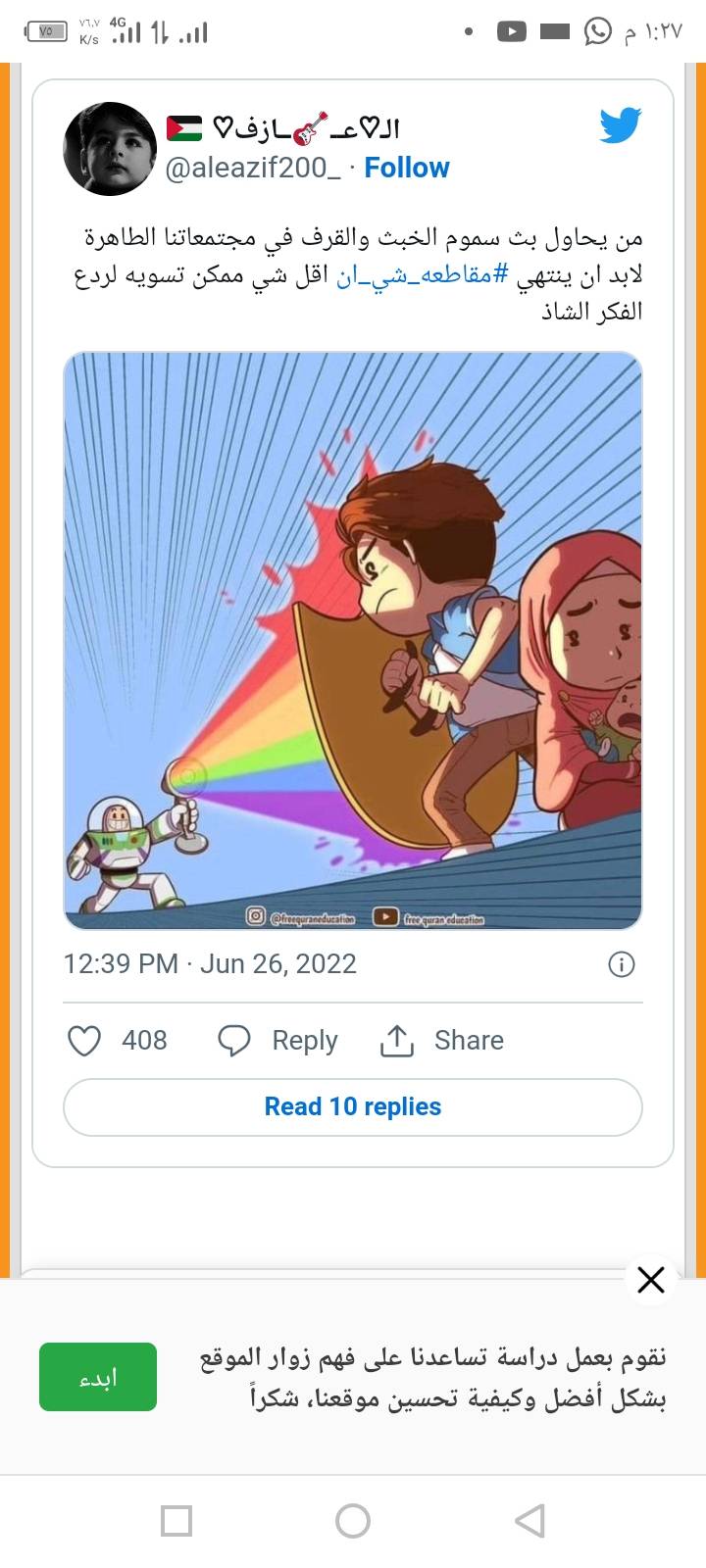Tap the heart like icon
This screenshot has height=1568, width=706.
(x=84, y=1041)
